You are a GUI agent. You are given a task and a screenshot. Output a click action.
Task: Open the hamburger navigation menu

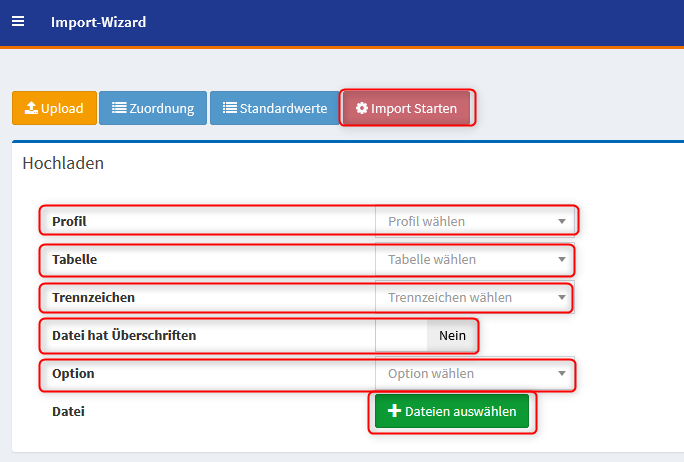(x=18, y=21)
